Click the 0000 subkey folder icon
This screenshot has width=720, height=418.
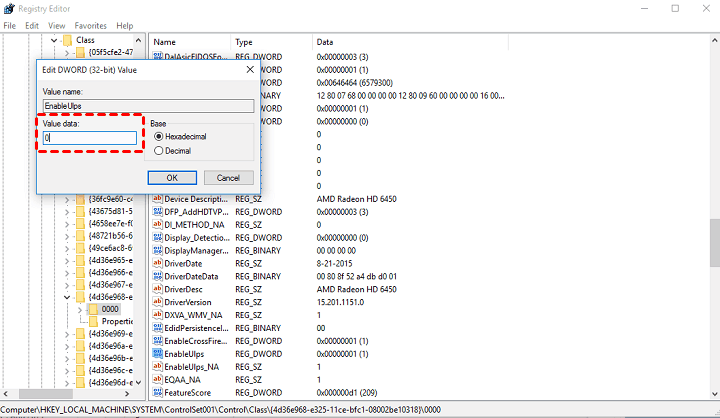(x=93, y=309)
